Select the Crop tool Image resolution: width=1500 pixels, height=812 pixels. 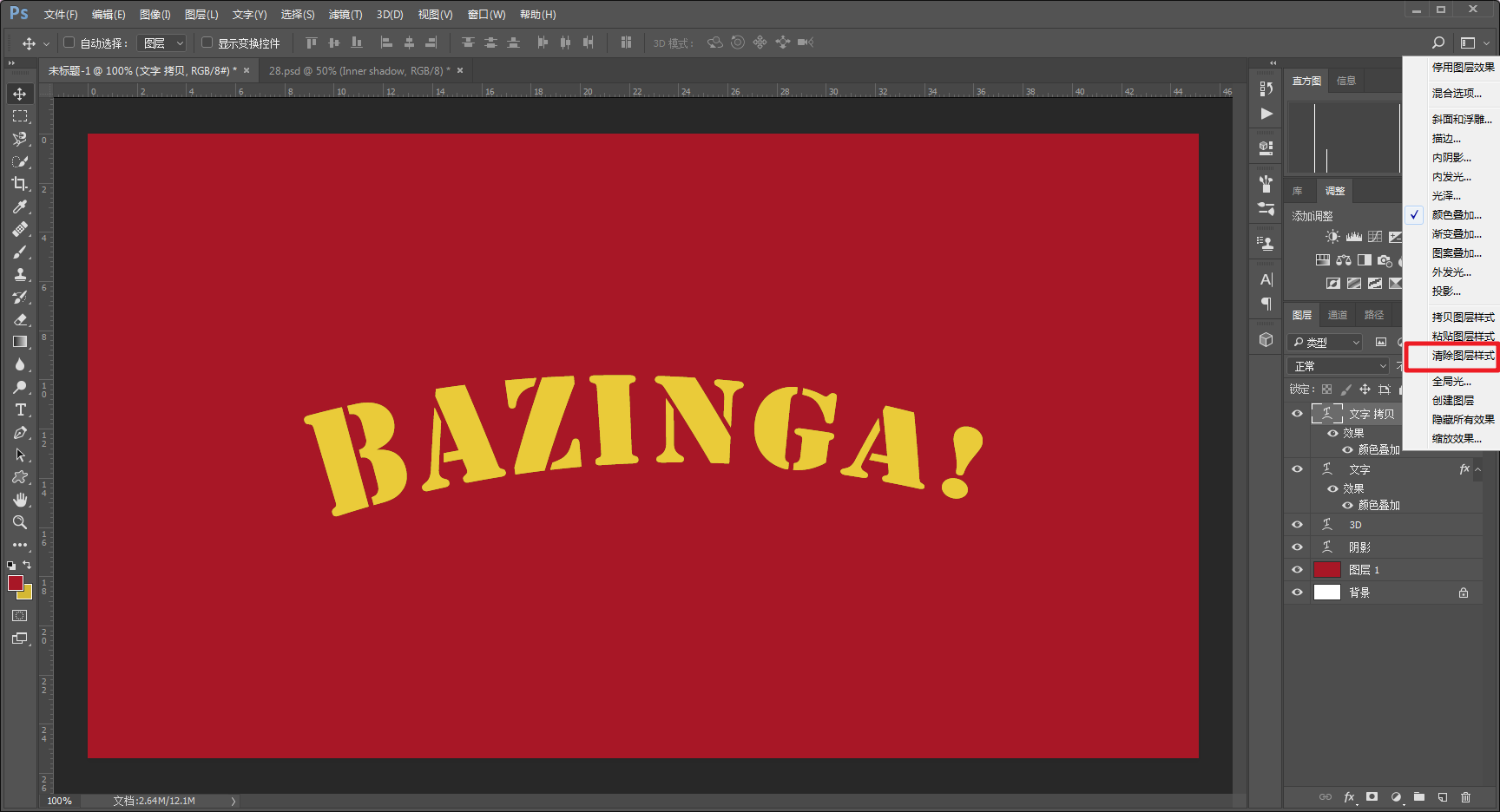point(19,184)
